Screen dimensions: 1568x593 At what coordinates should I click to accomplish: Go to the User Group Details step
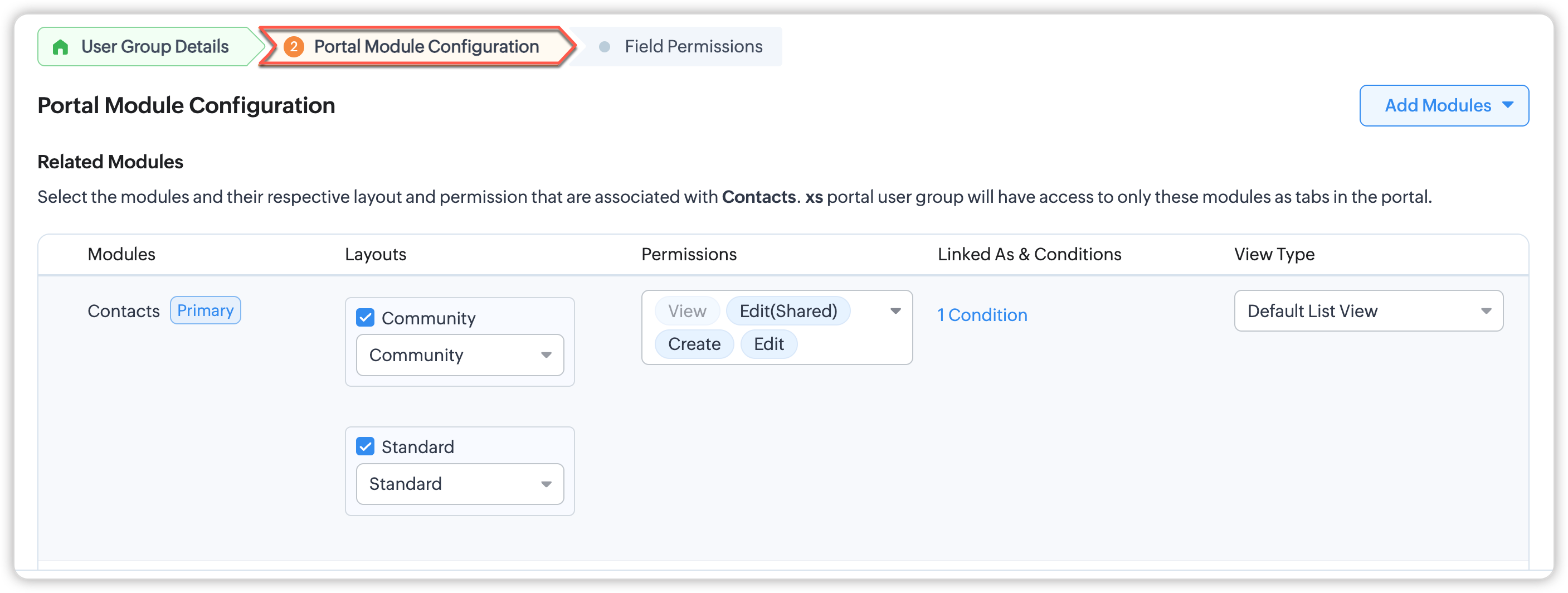154,47
